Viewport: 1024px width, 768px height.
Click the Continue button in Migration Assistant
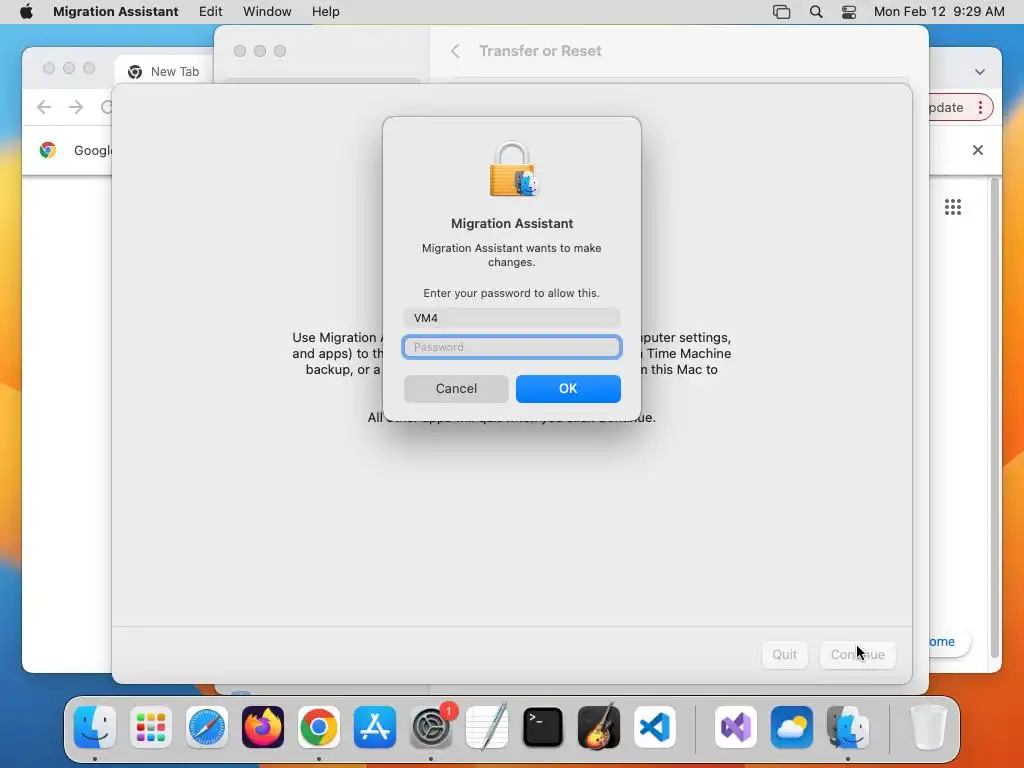857,654
